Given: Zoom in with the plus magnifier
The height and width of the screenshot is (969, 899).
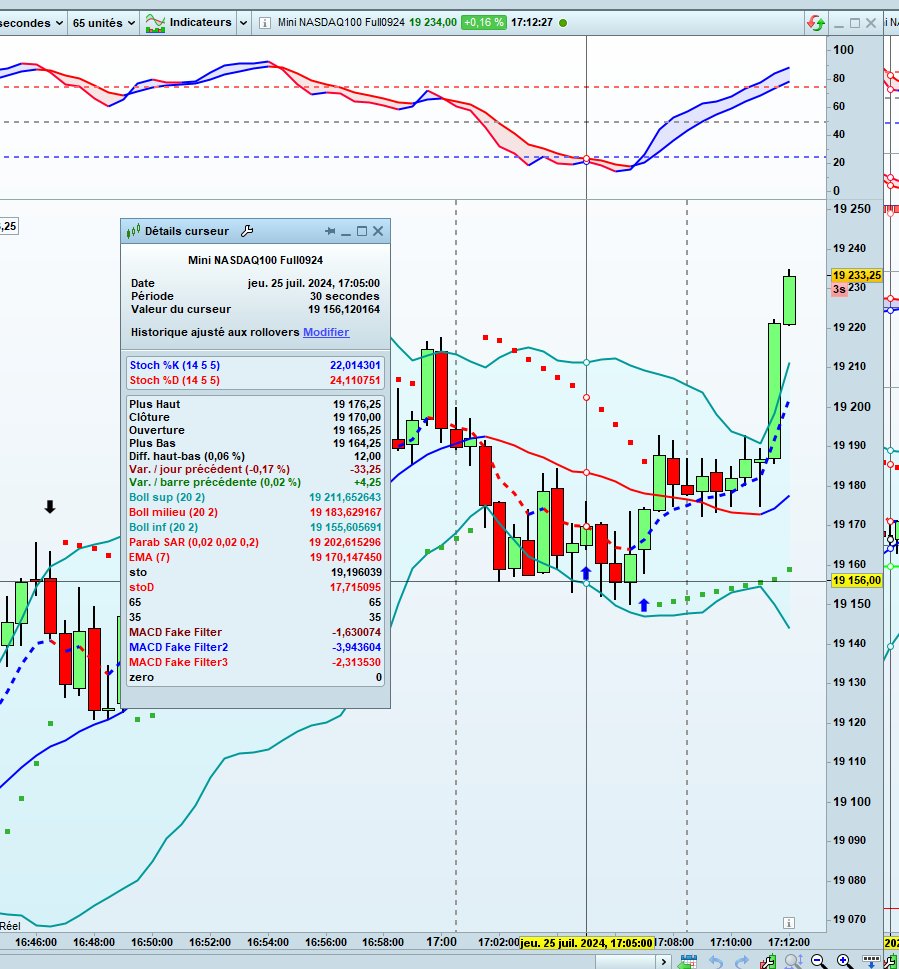Looking at the screenshot, I should 845,962.
